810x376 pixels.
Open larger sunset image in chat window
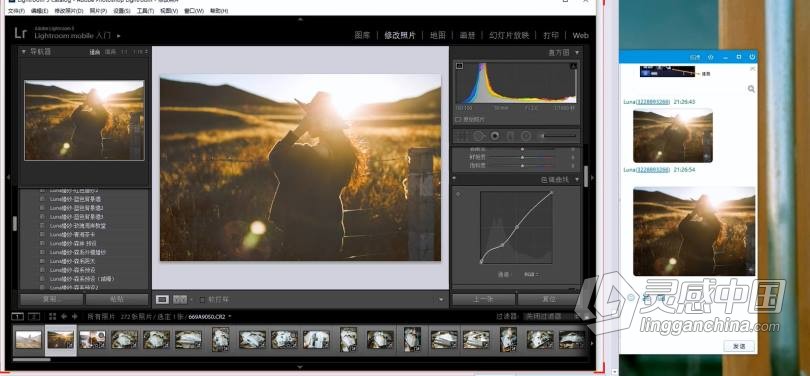click(694, 231)
